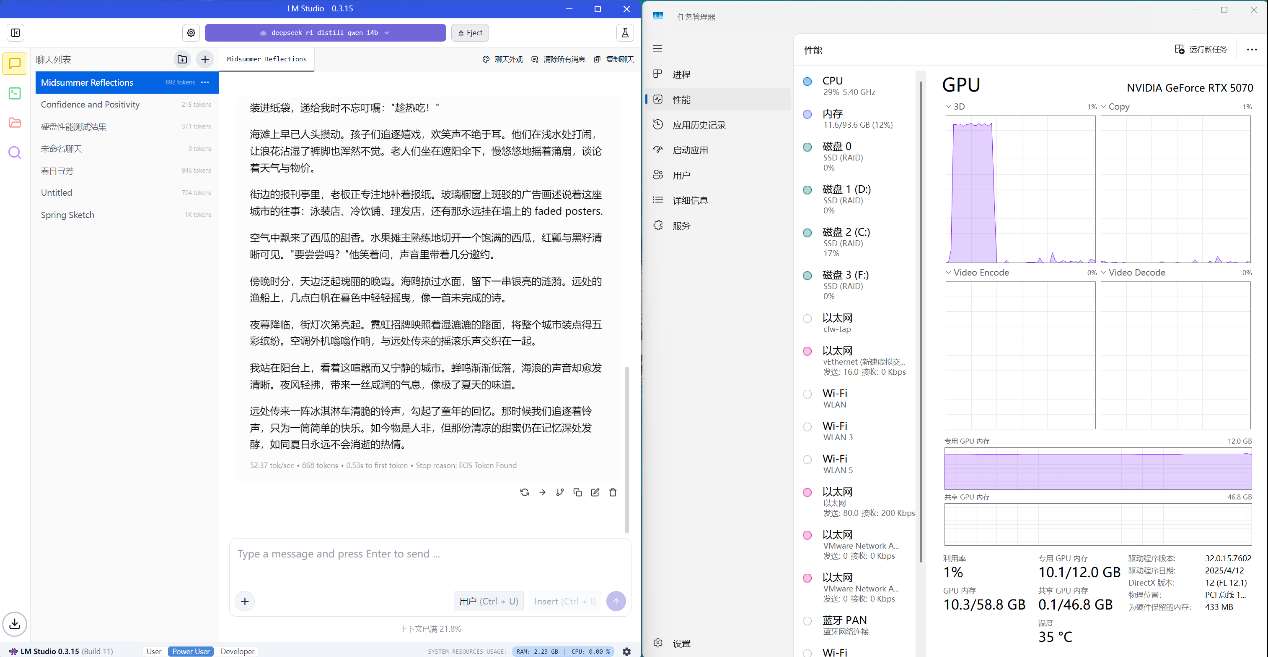Open My Models folder icon in LM Studio sidebar
Screen dimensions: 1268x657
[14, 122]
